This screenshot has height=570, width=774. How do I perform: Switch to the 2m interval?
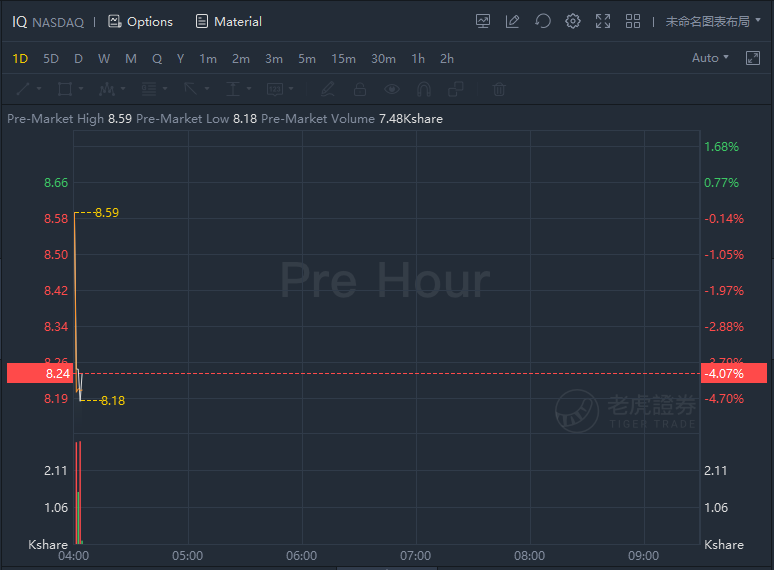(x=241, y=59)
